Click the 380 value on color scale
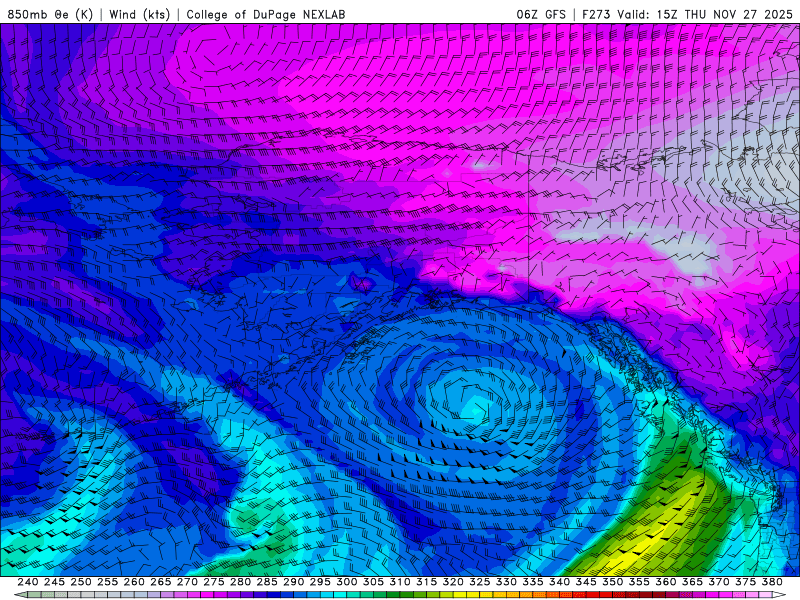The height and width of the screenshot is (600, 800). coord(771,582)
